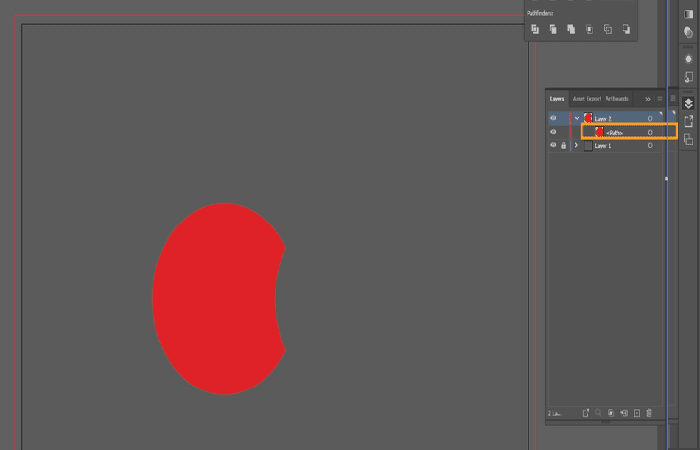Image resolution: width=700 pixels, height=450 pixels.
Task: Toggle the Layers panel dock icon
Action: (688, 104)
